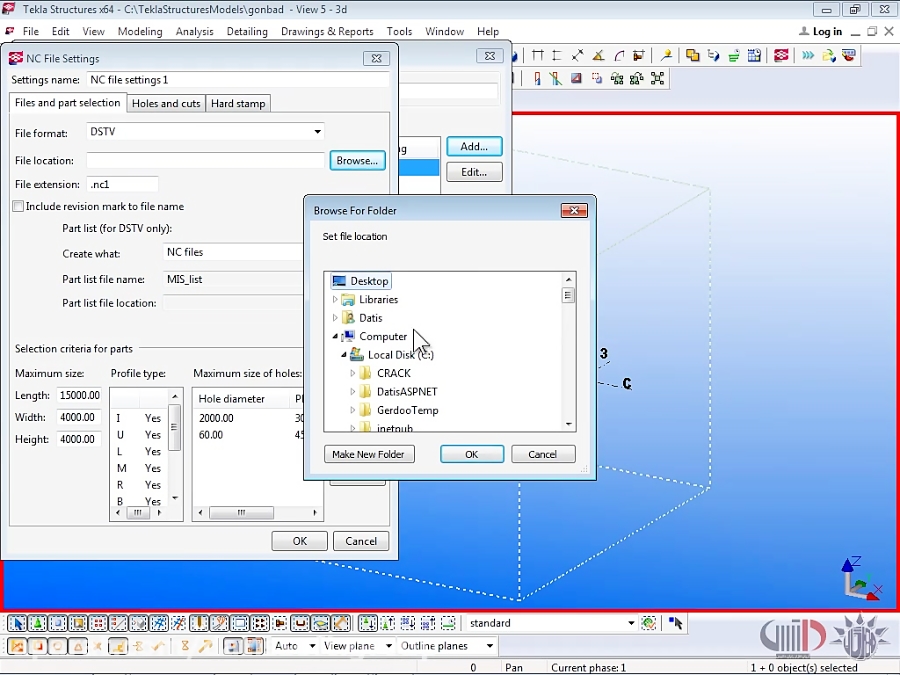
Task: Click the Length field showing 15000.00
Action: pyautogui.click(x=79, y=395)
